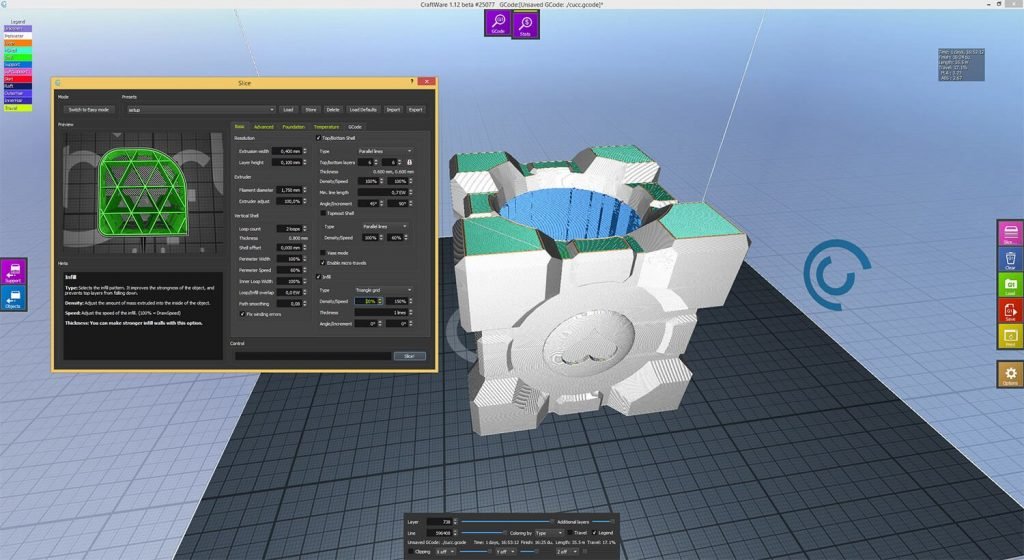Toggle the Top/Bottom Shell checkbox
This screenshot has width=1024, height=560.
tap(319, 138)
